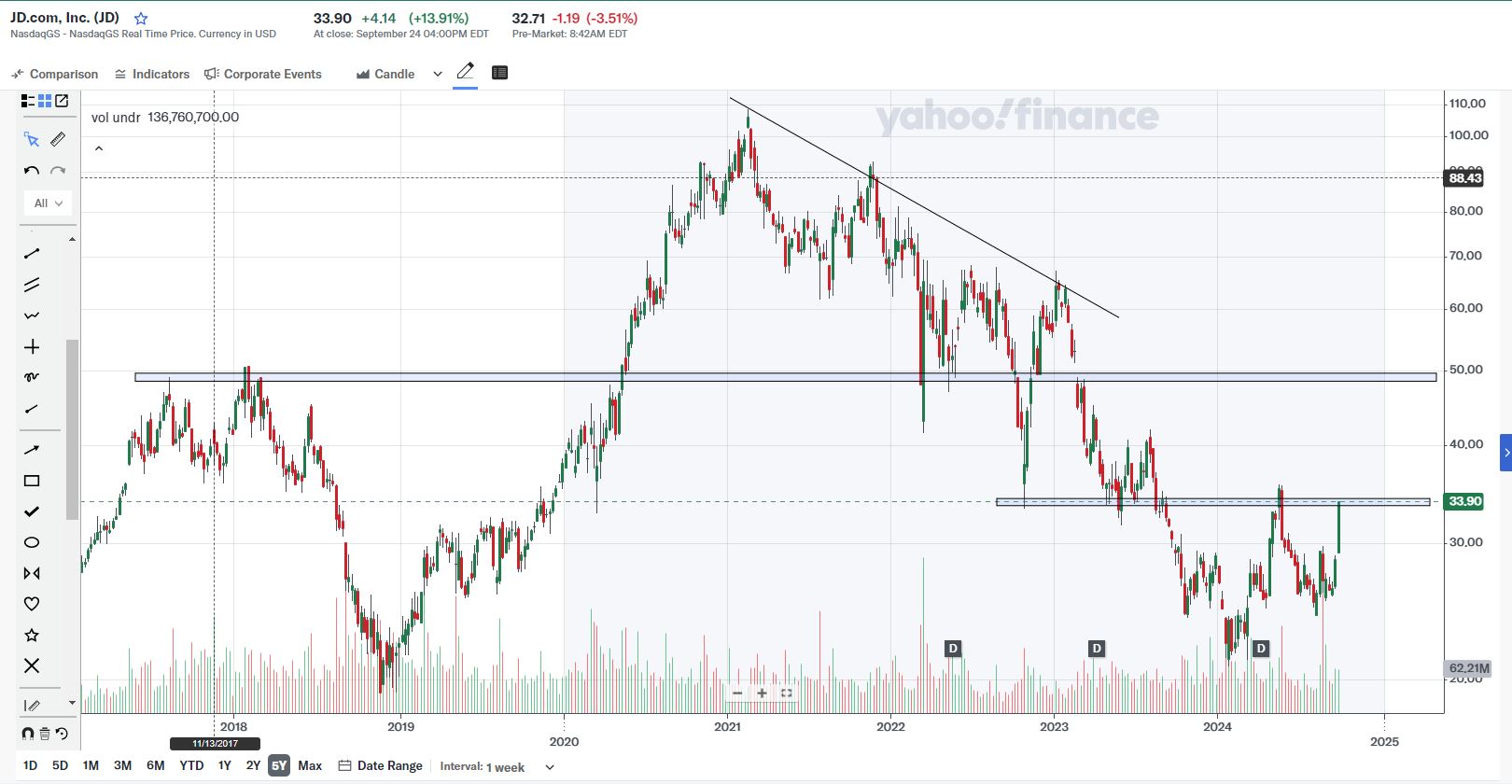Select the 2Y time range

pos(253,765)
